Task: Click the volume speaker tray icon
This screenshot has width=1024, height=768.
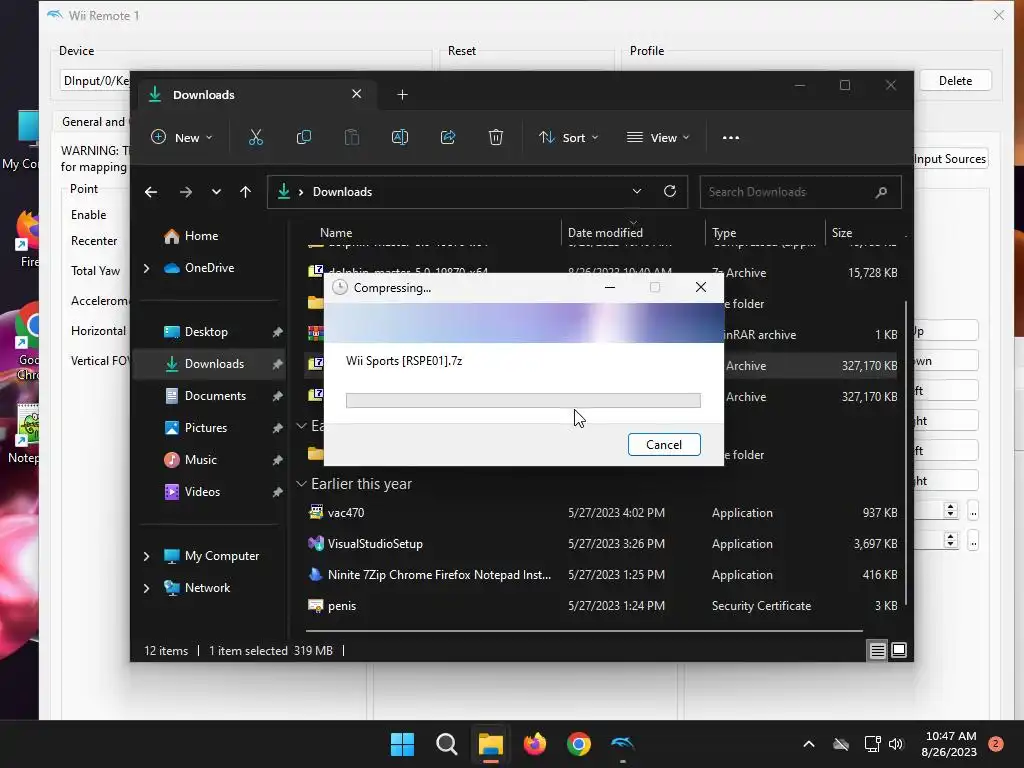Action: pos(896,744)
